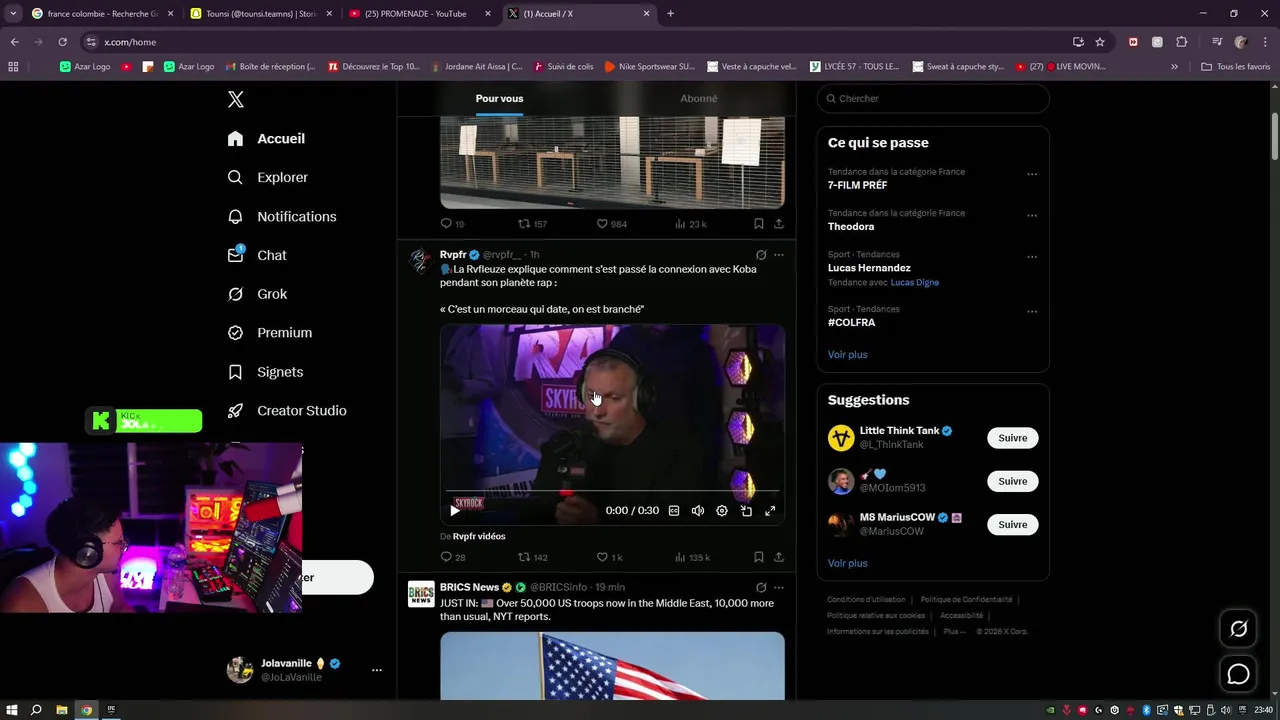The height and width of the screenshot is (720, 1280).
Task: Click Conditions d'utilisation footer link
Action: tap(866, 599)
